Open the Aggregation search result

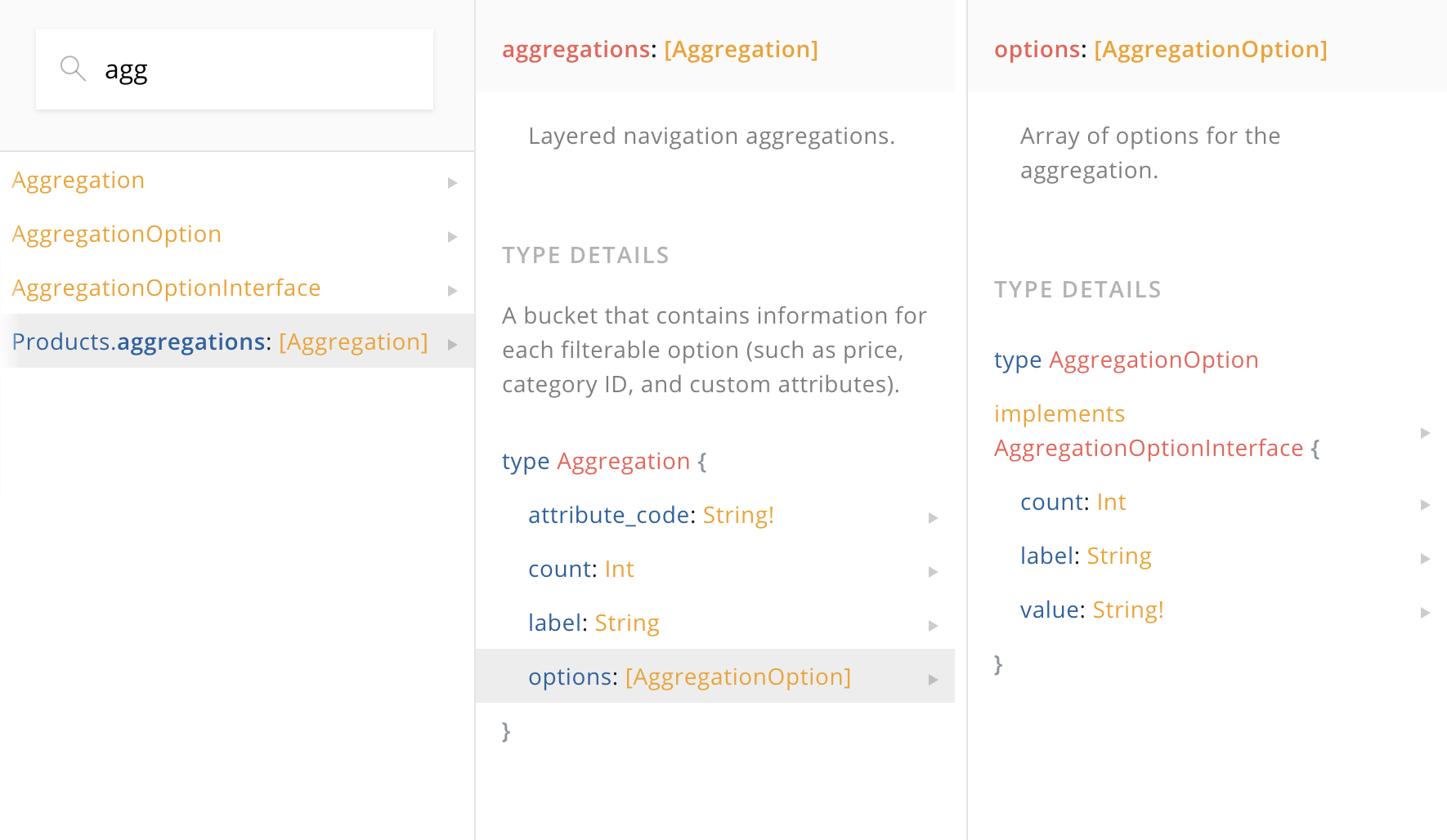[78, 181]
